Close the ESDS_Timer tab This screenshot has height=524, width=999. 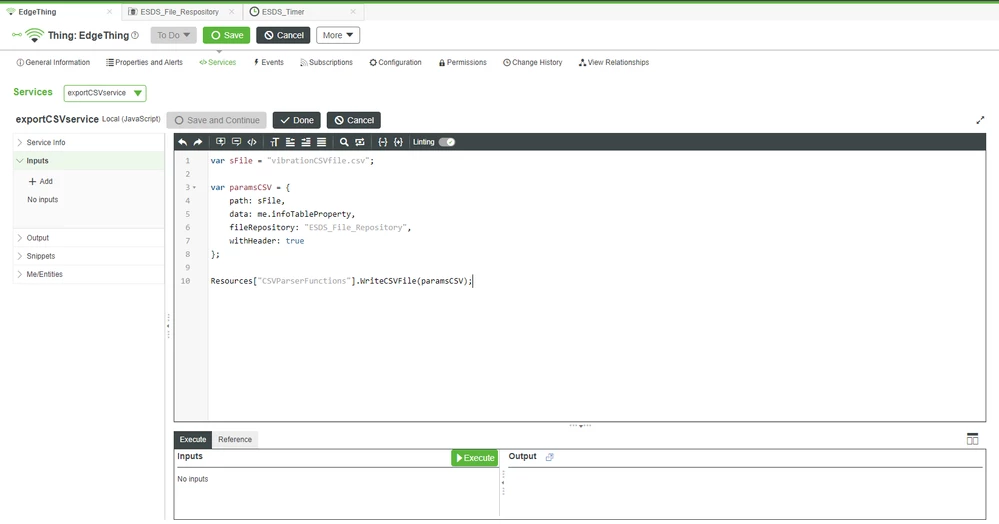point(353,11)
